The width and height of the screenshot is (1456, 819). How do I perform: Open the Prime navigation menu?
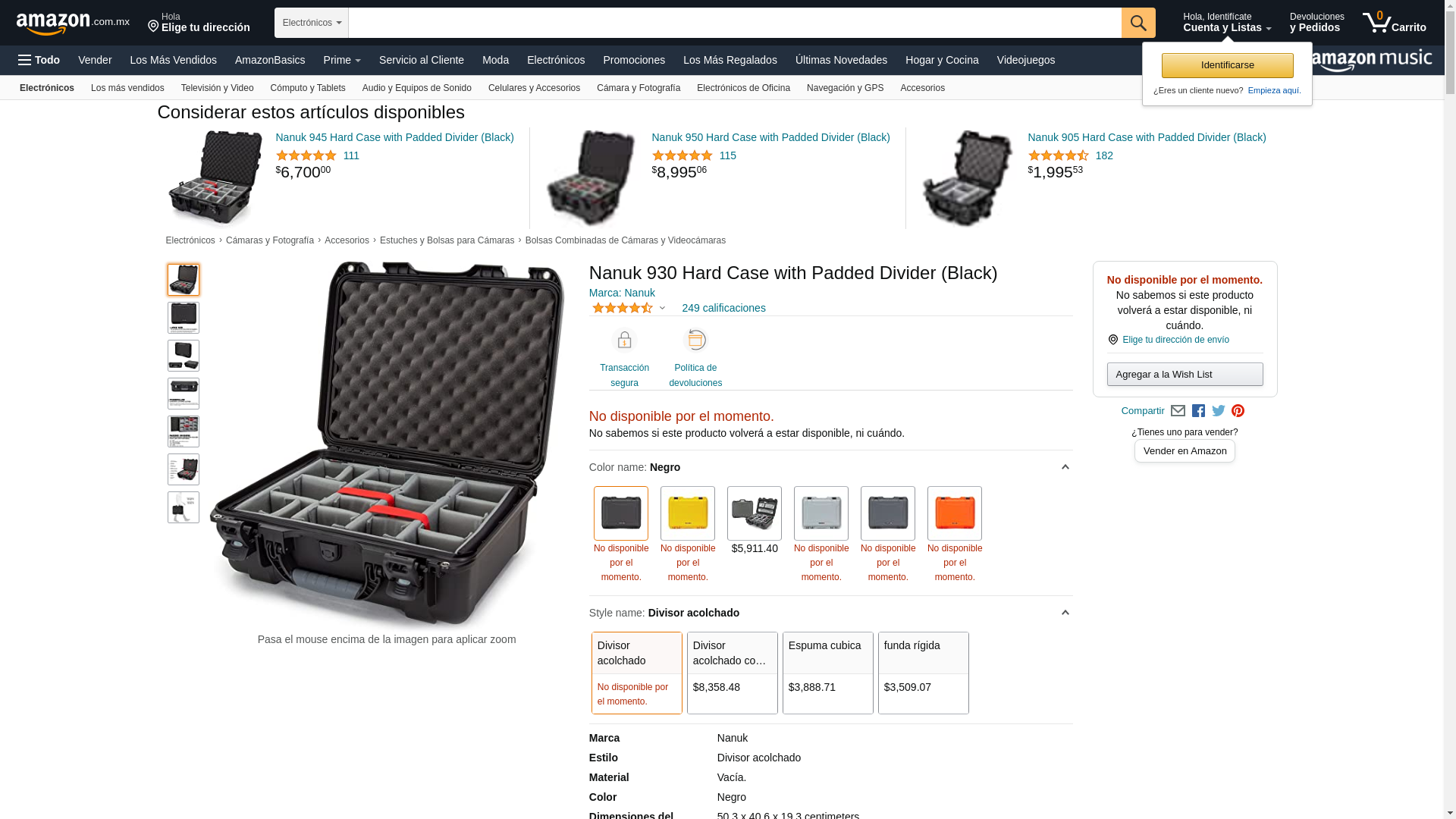click(x=342, y=60)
